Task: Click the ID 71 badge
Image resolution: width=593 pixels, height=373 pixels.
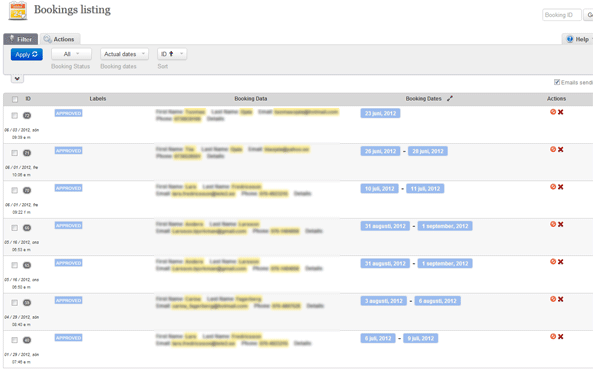Action: pos(27,153)
